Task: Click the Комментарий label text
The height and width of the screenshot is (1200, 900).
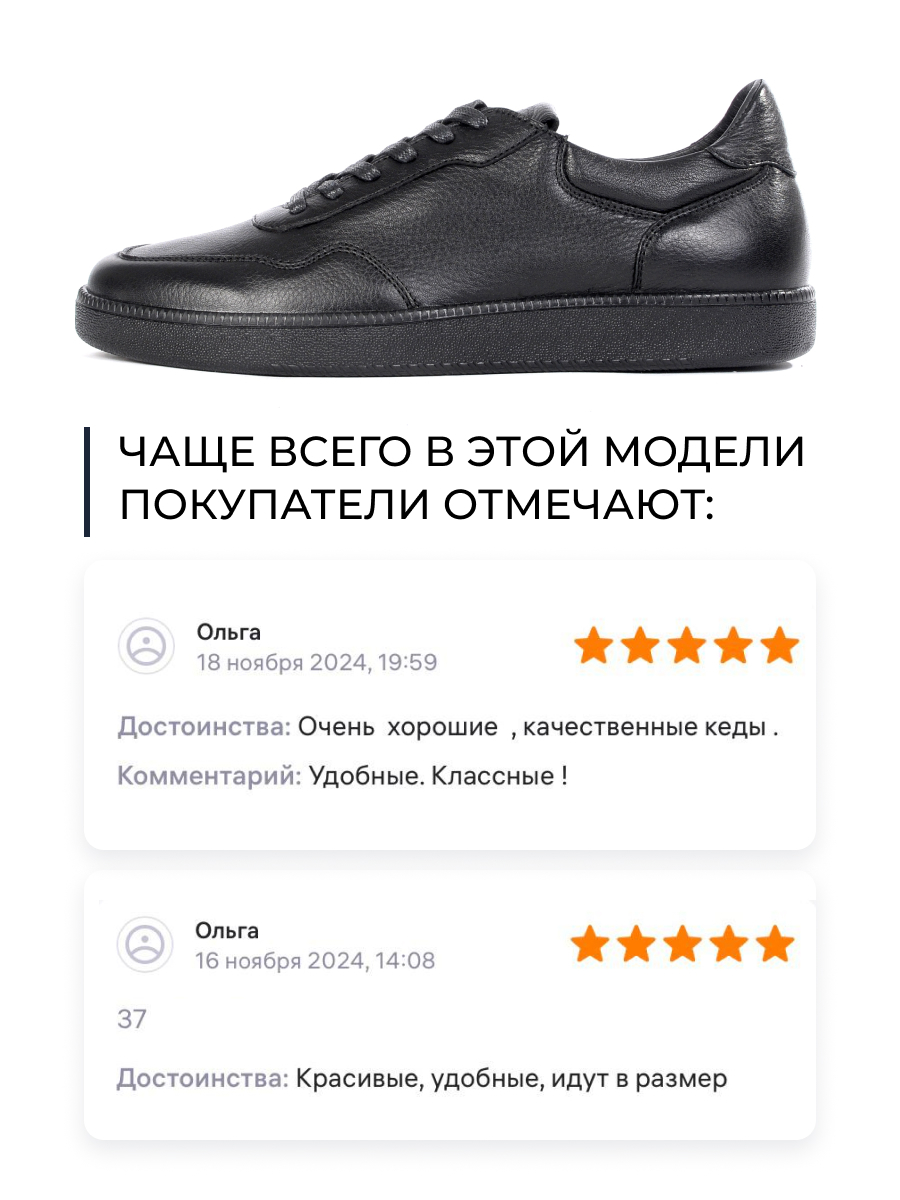Action: pyautogui.click(x=210, y=776)
